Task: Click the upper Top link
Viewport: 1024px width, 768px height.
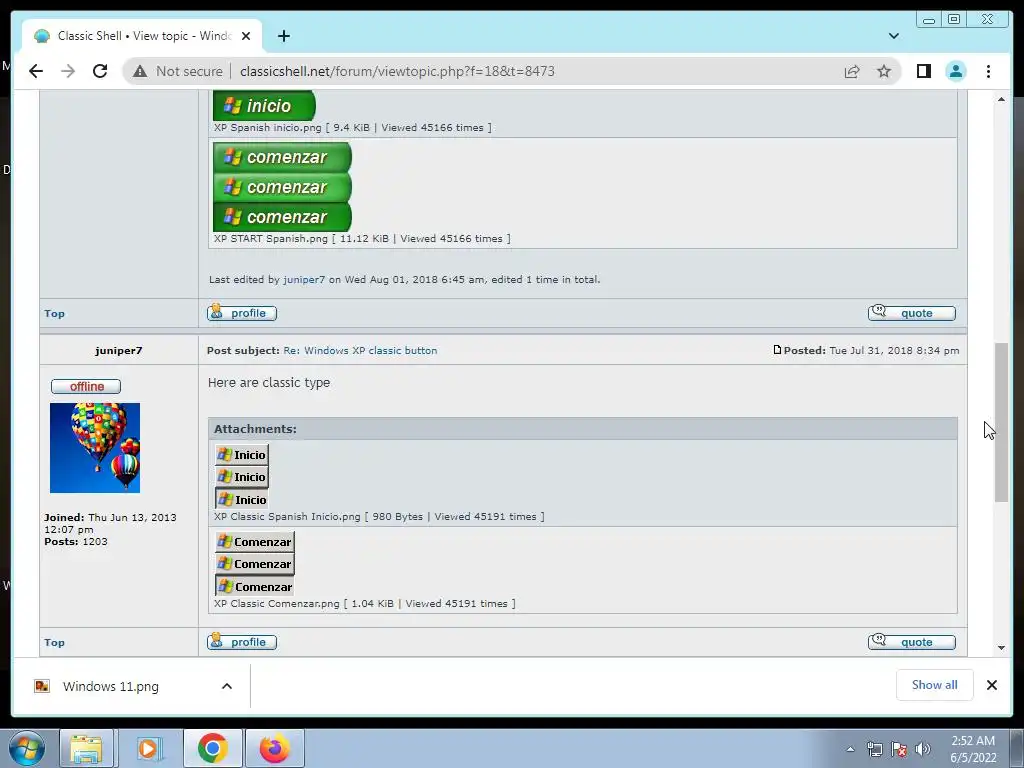Action: click(54, 313)
